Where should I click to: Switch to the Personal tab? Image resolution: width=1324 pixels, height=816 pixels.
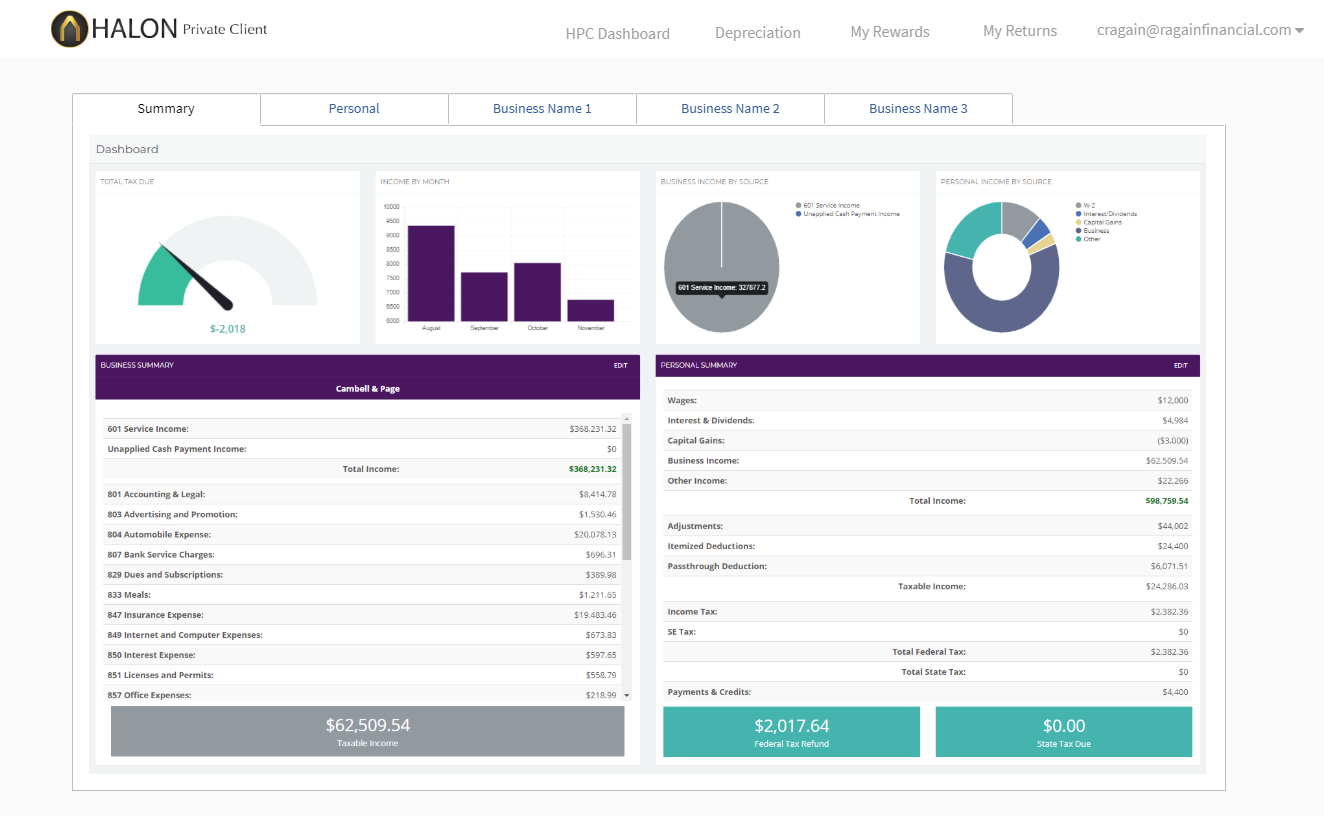[x=354, y=109]
